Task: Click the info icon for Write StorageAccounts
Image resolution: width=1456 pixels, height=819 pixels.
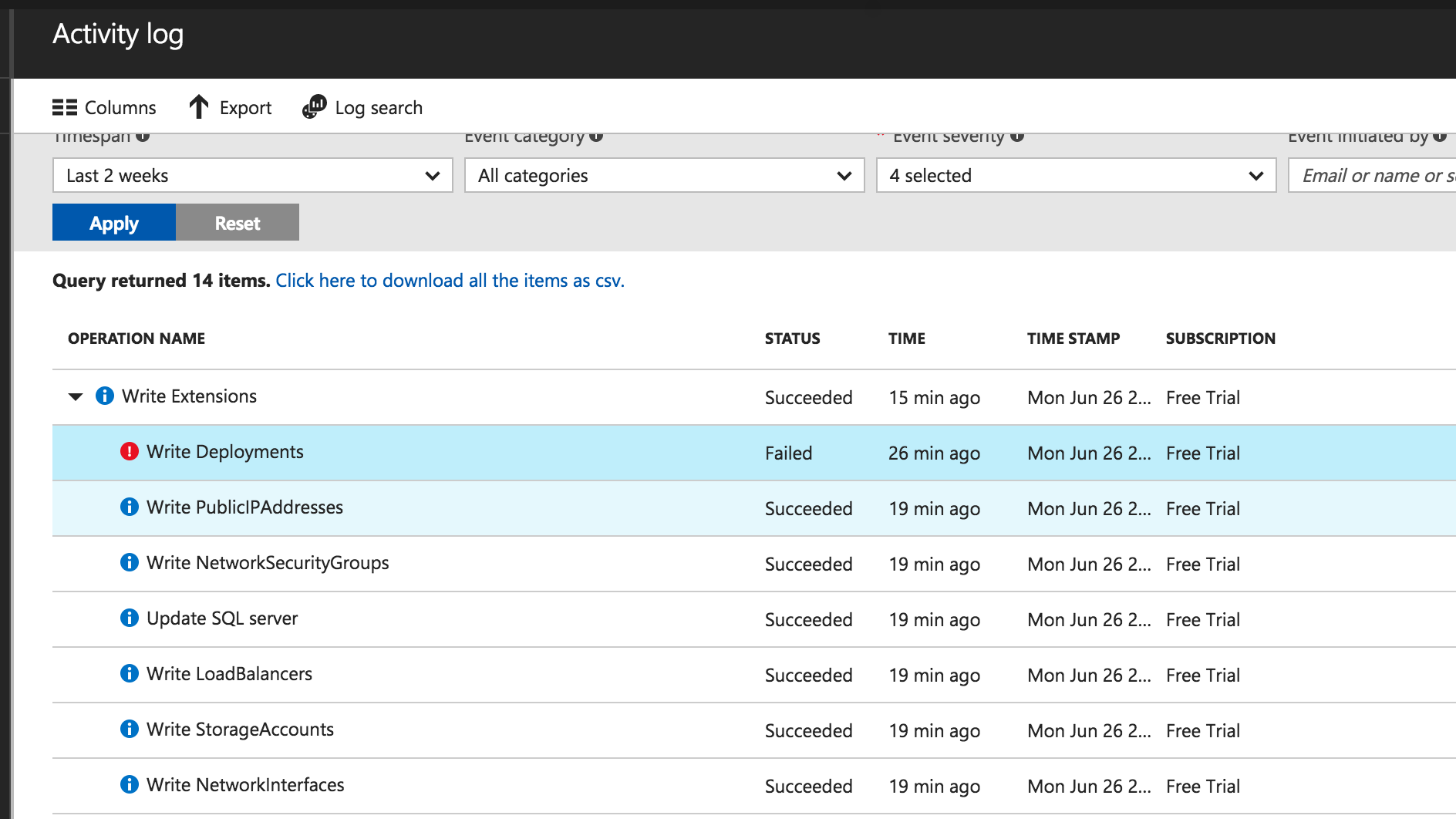Action: [129, 728]
